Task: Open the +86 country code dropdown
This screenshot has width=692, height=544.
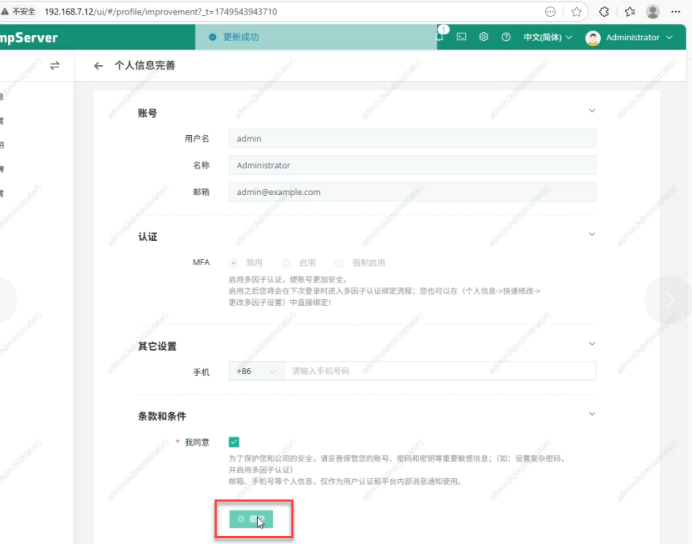Action: click(x=255, y=371)
